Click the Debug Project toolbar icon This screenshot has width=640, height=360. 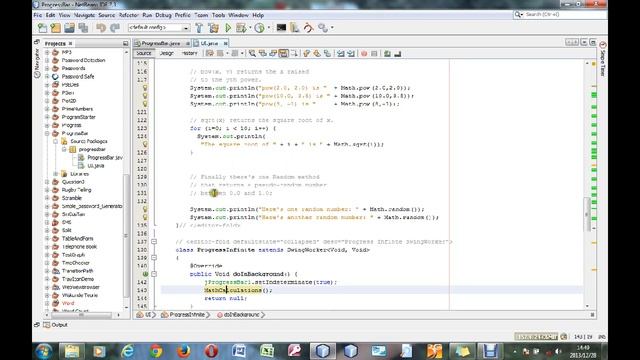(x=241, y=28)
